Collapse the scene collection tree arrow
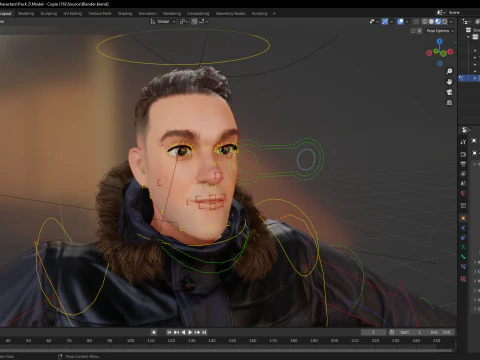The height and width of the screenshot is (360, 480). point(468,37)
